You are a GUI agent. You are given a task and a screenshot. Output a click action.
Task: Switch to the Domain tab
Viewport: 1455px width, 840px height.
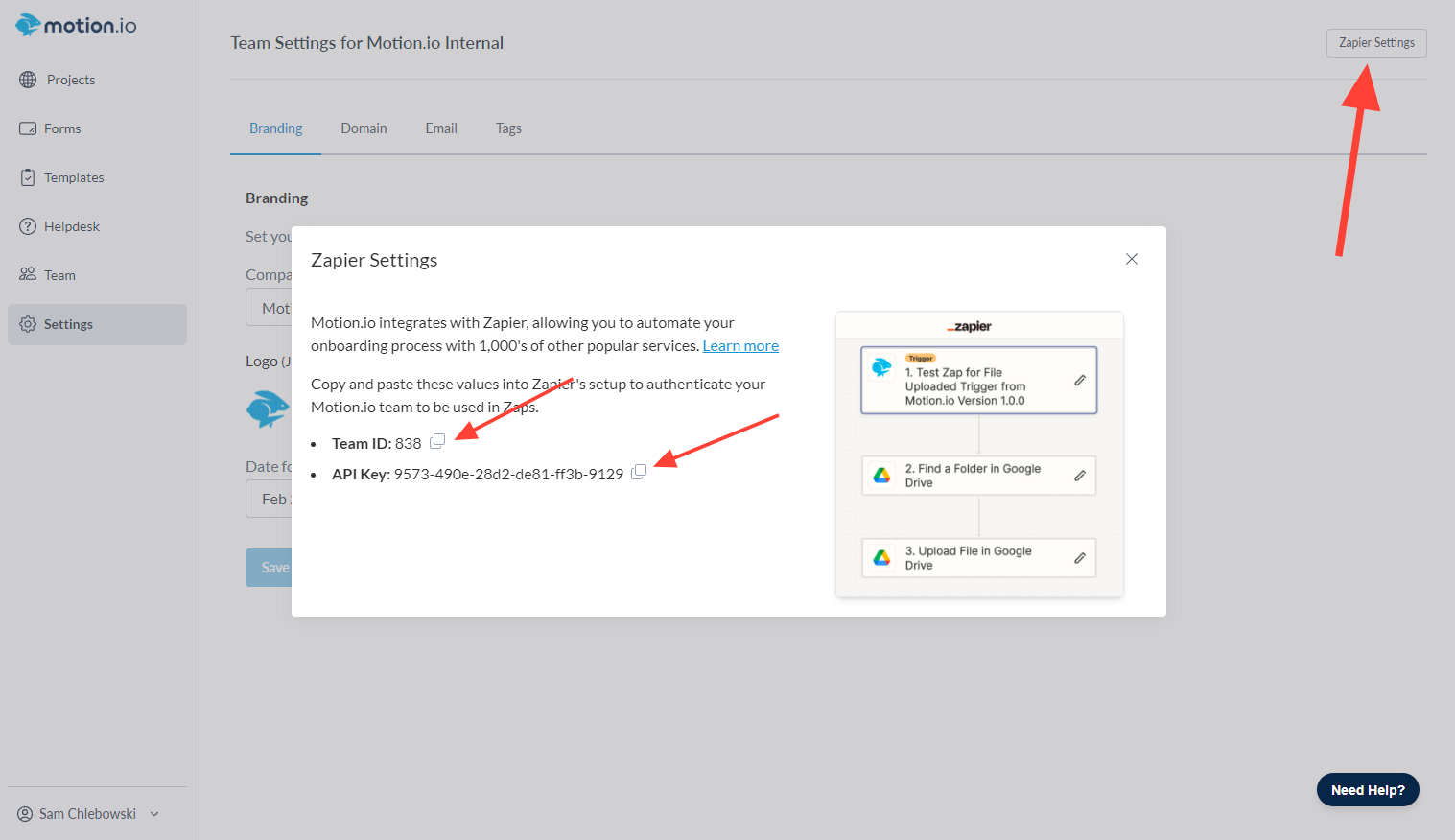[364, 128]
